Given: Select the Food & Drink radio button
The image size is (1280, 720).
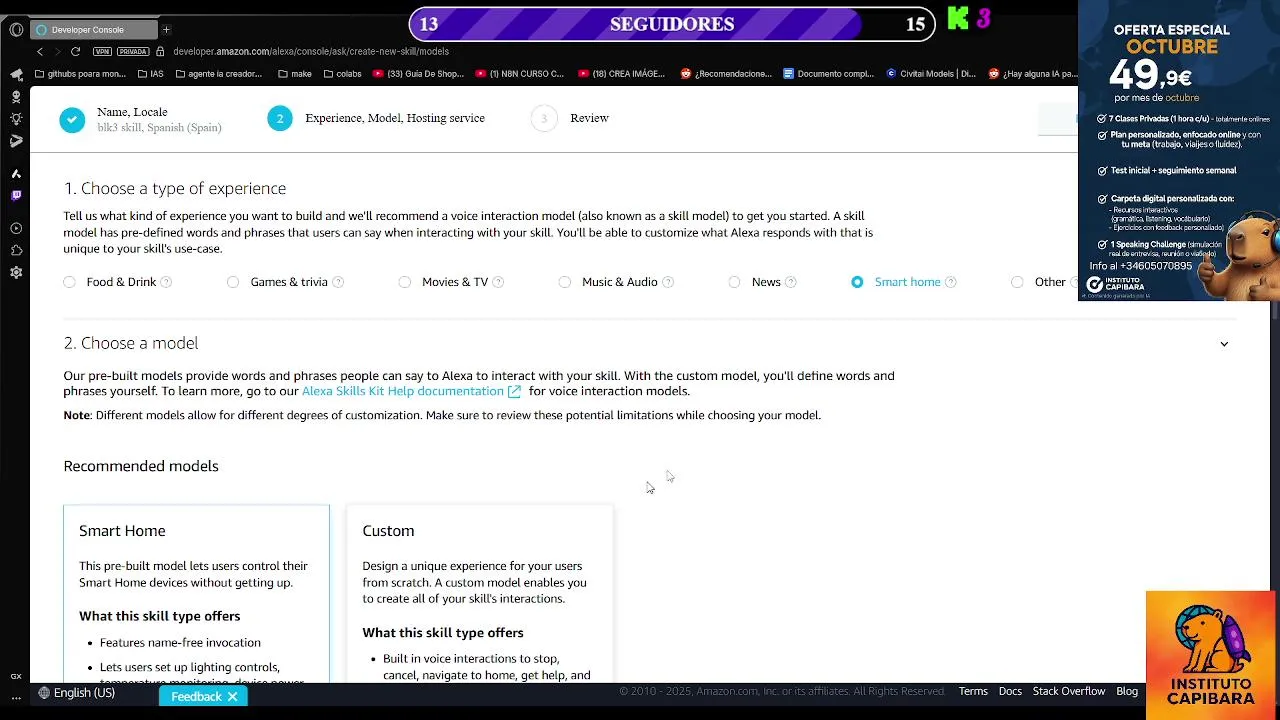Looking at the screenshot, I should [69, 282].
